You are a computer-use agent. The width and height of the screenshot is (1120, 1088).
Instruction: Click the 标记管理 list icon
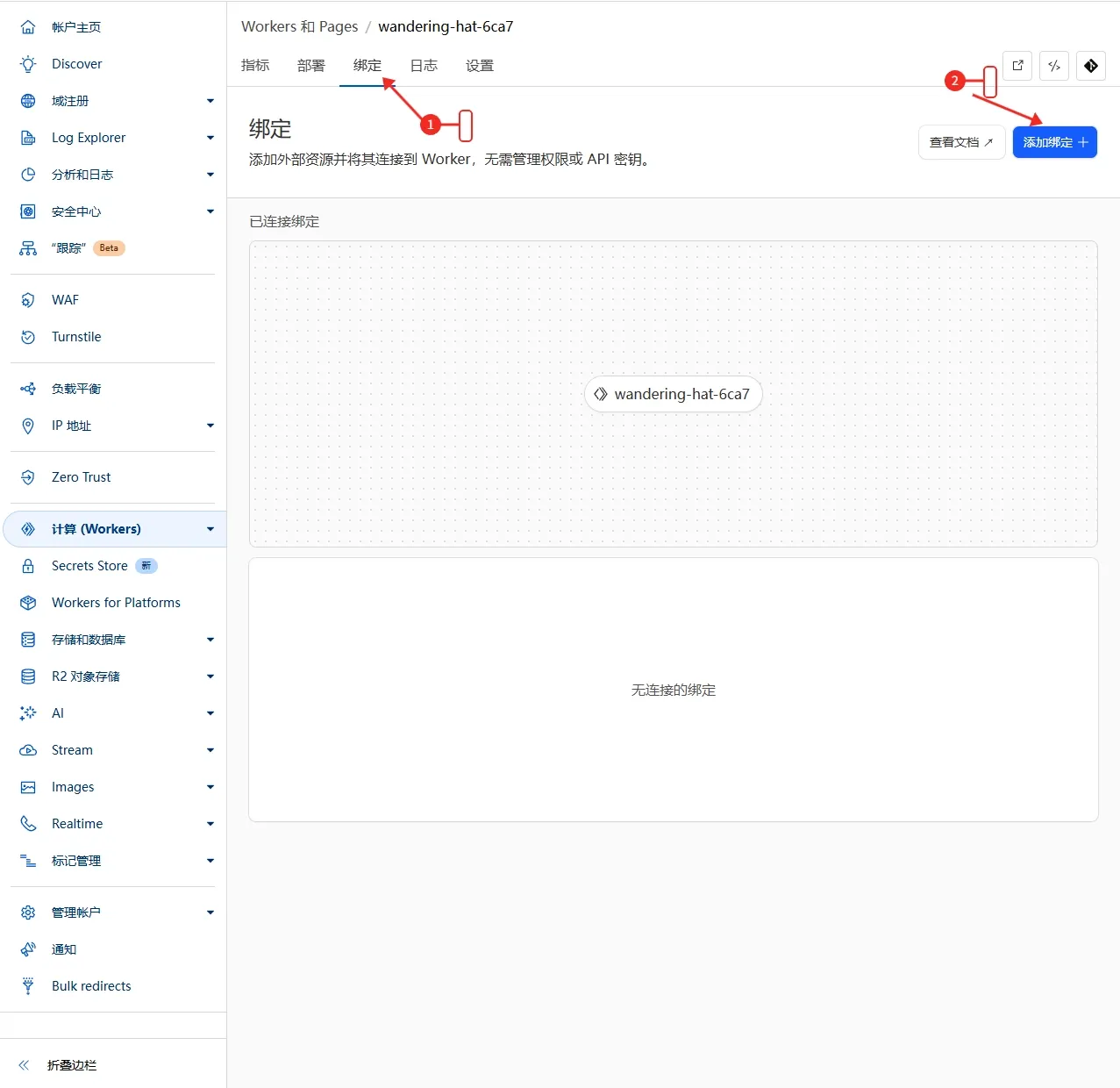(28, 861)
